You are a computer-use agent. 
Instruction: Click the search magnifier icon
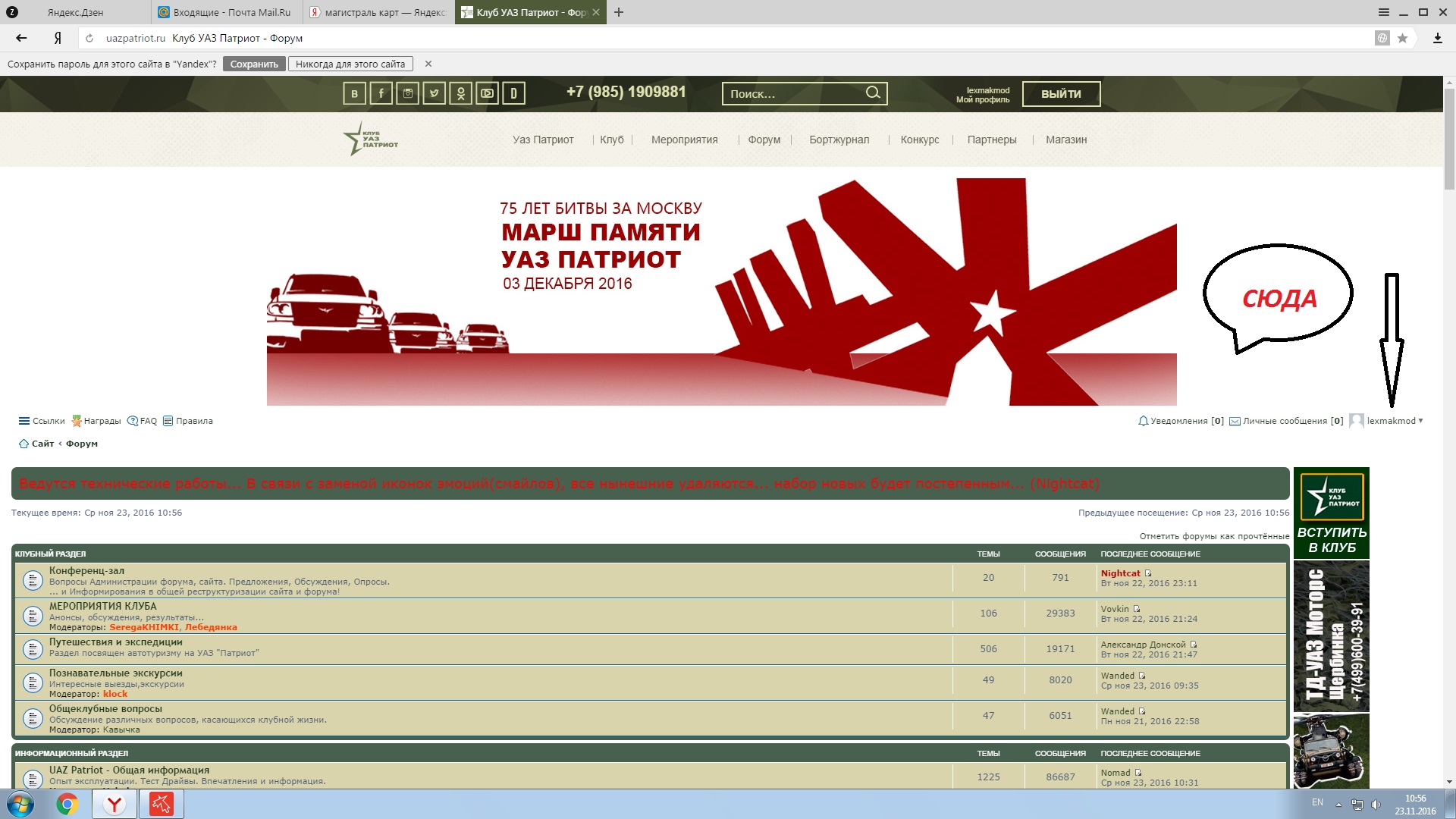[873, 93]
